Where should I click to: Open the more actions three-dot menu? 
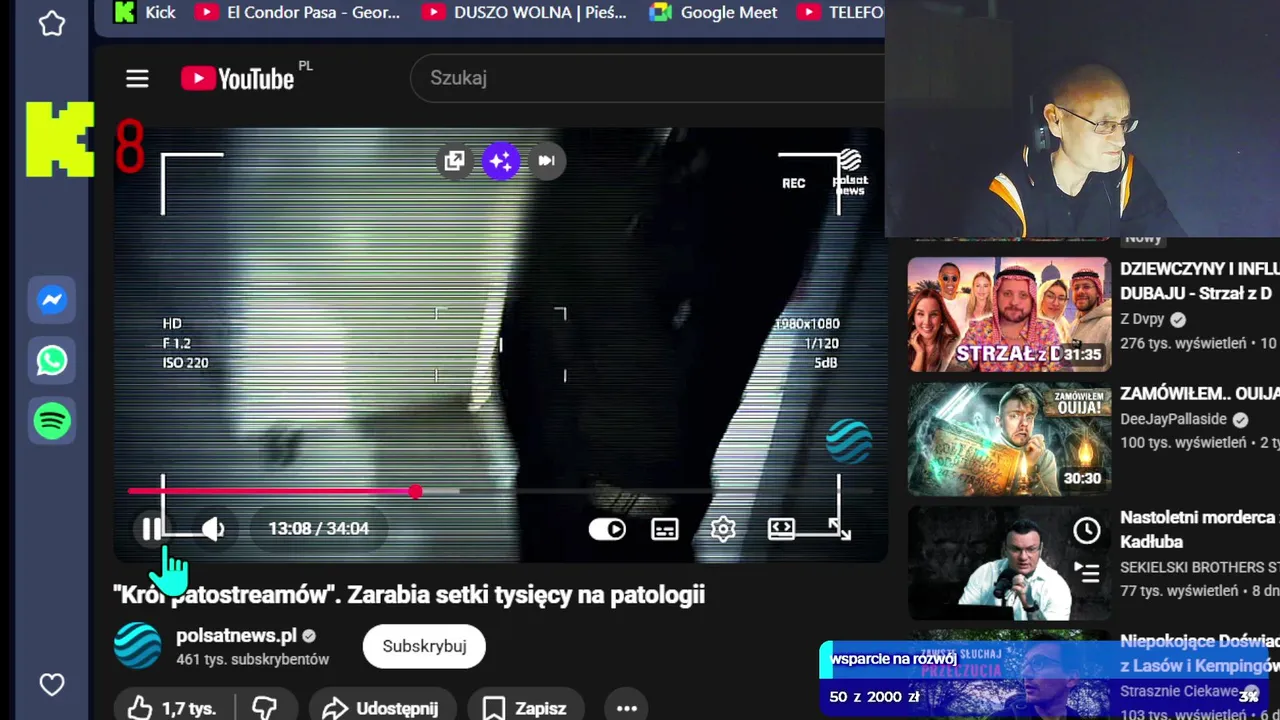(x=627, y=708)
